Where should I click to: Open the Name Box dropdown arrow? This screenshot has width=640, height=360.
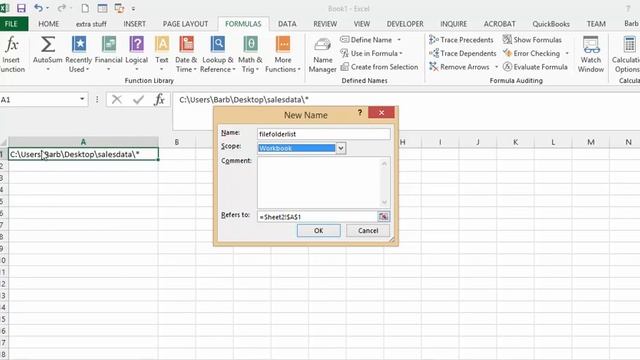82,99
